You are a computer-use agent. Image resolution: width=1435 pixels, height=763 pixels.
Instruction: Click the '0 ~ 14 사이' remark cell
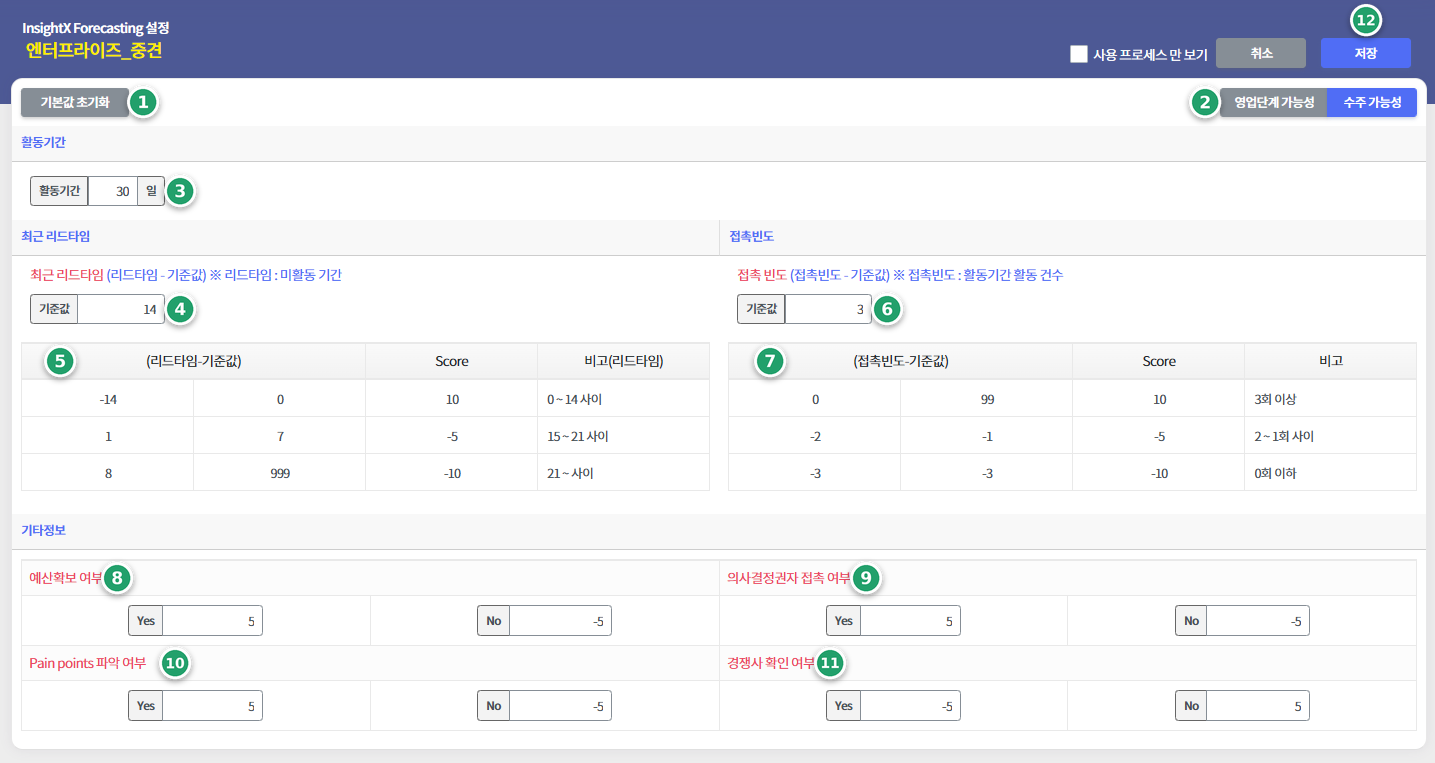click(624, 399)
